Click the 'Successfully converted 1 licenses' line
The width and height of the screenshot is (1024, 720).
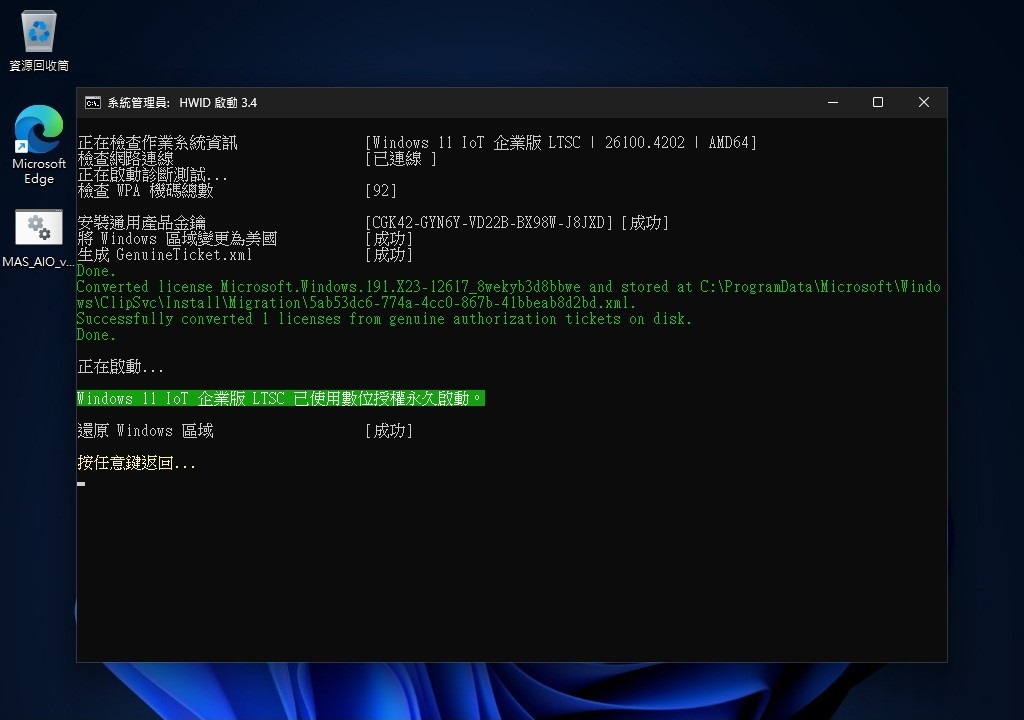[384, 319]
